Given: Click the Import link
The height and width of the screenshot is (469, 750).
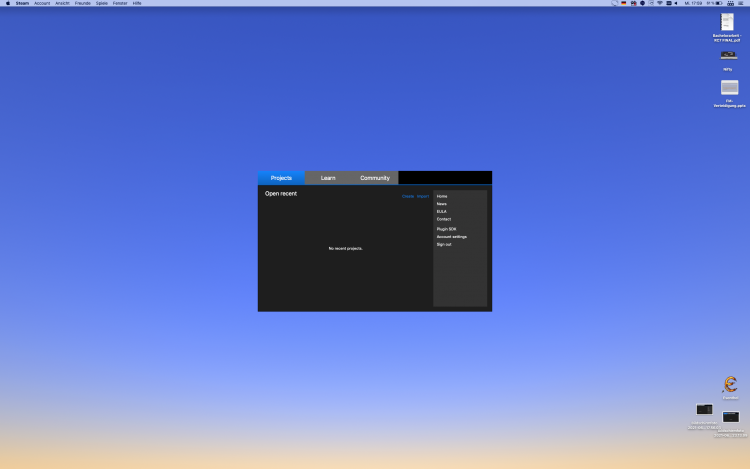Looking at the screenshot, I should click(x=423, y=196).
